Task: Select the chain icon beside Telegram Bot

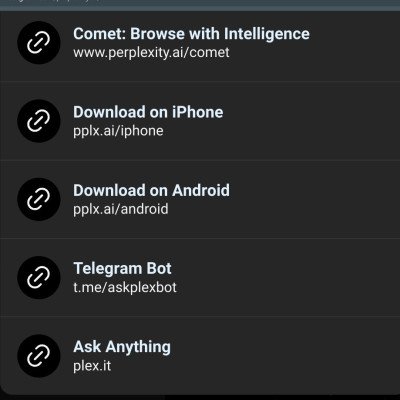Action: [39, 277]
